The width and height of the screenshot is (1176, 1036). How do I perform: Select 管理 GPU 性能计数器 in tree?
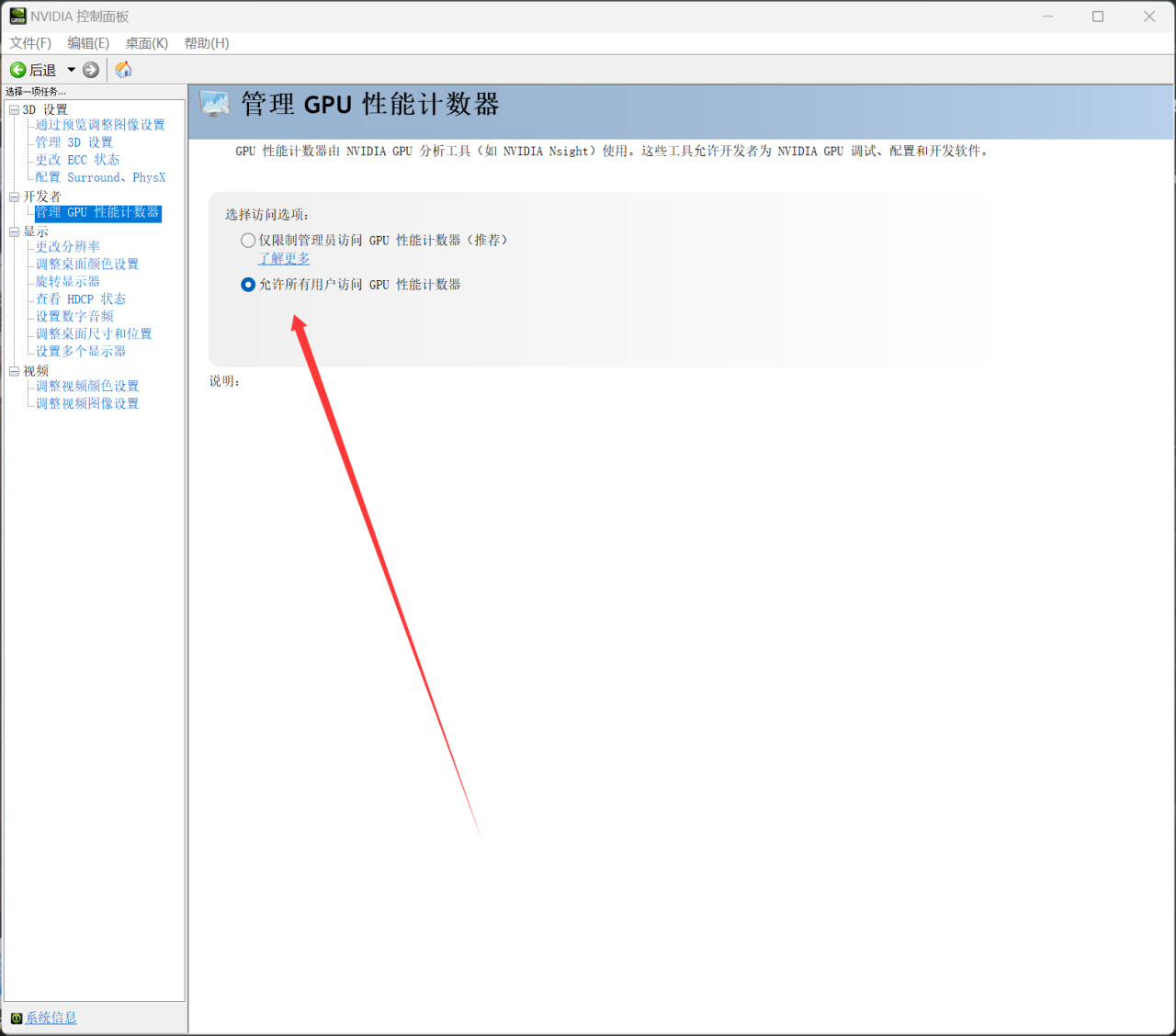(x=98, y=213)
